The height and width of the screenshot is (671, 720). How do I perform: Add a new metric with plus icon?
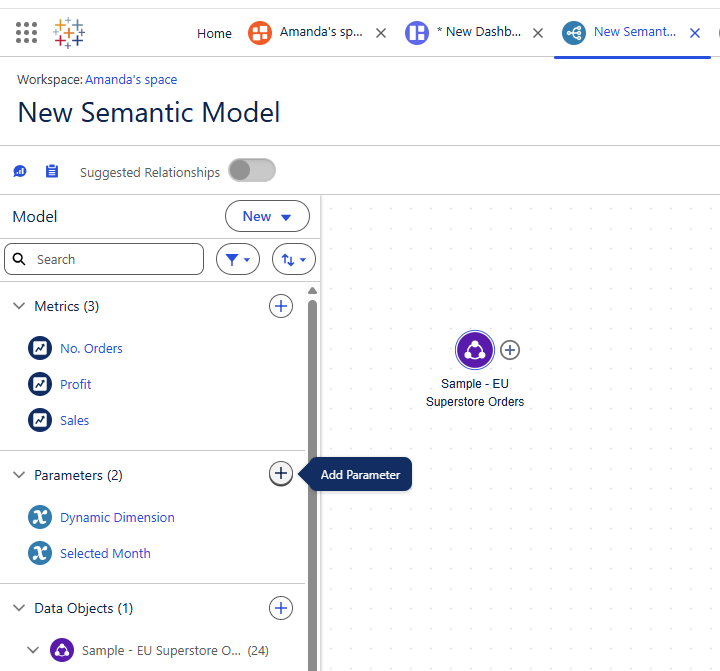point(281,306)
